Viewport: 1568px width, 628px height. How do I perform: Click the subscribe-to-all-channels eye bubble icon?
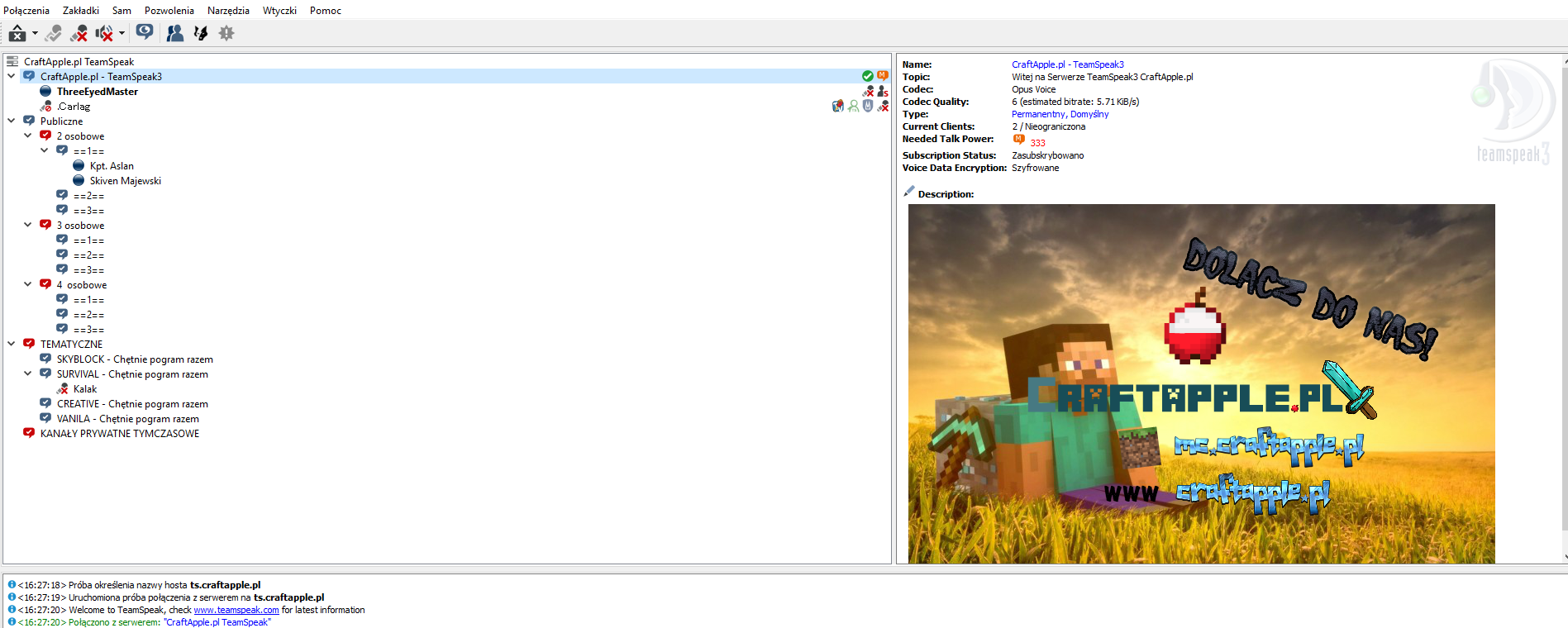tap(145, 32)
